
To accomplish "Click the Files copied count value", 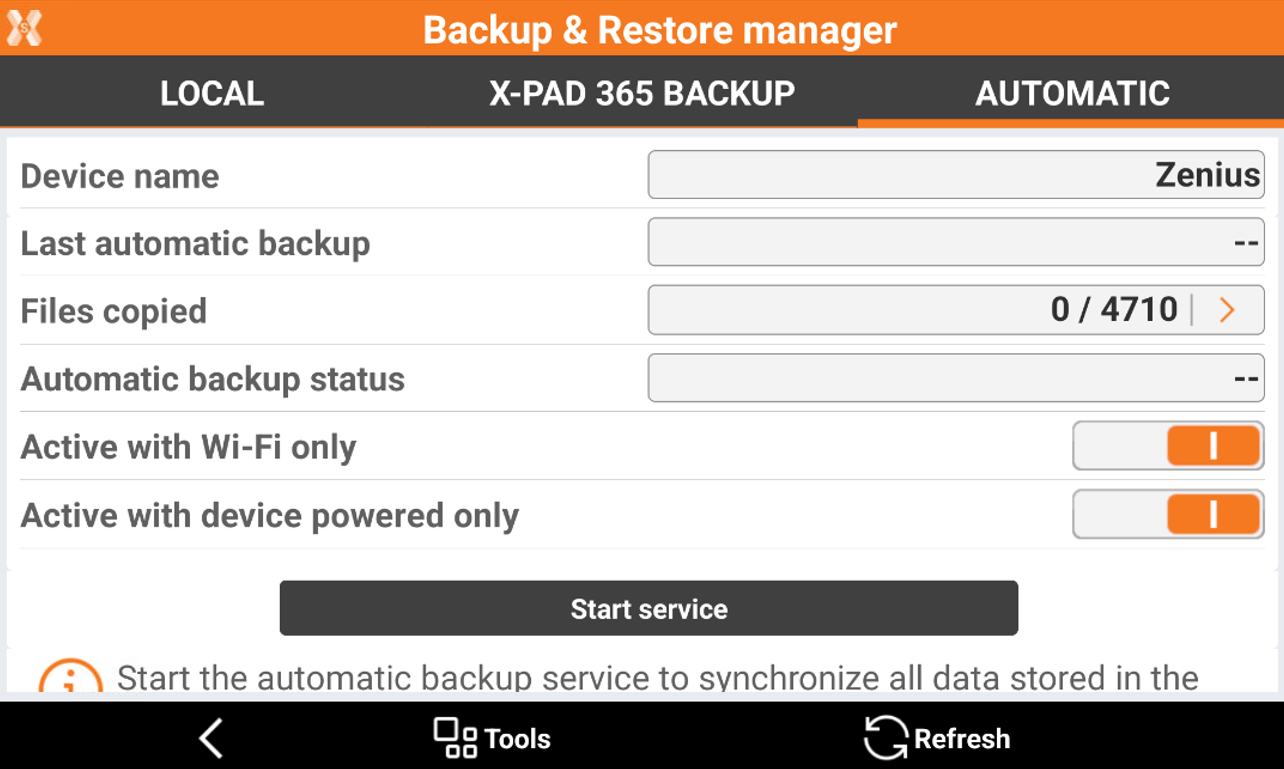I will pyautogui.click(x=1114, y=310).
